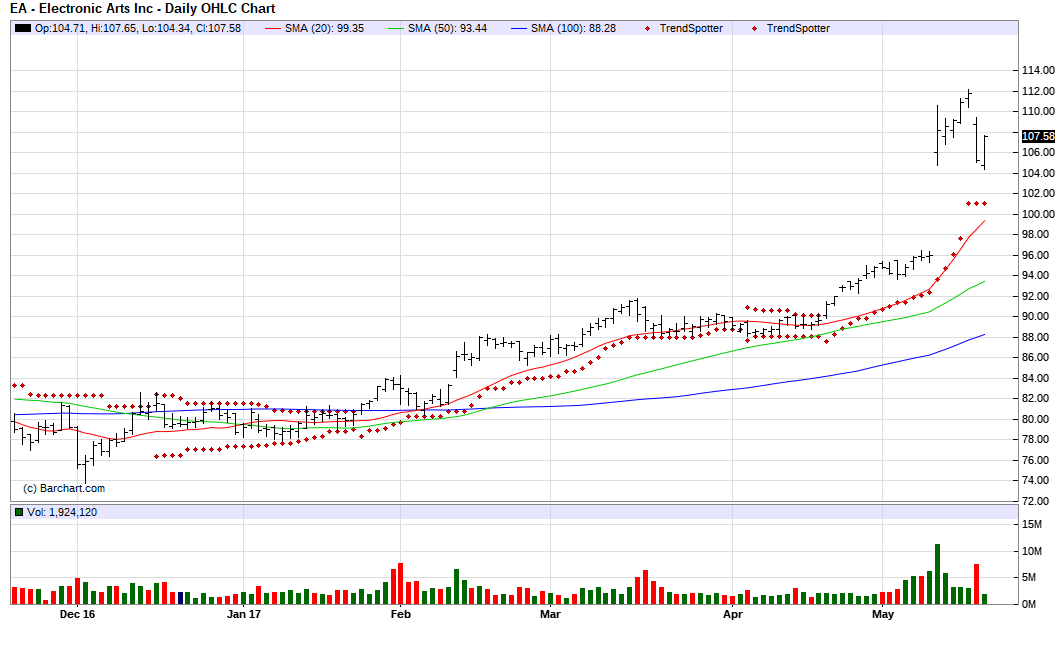The image size is (1060, 645).
Task: Click the '10M' volume axis label
Action: tap(1032, 551)
